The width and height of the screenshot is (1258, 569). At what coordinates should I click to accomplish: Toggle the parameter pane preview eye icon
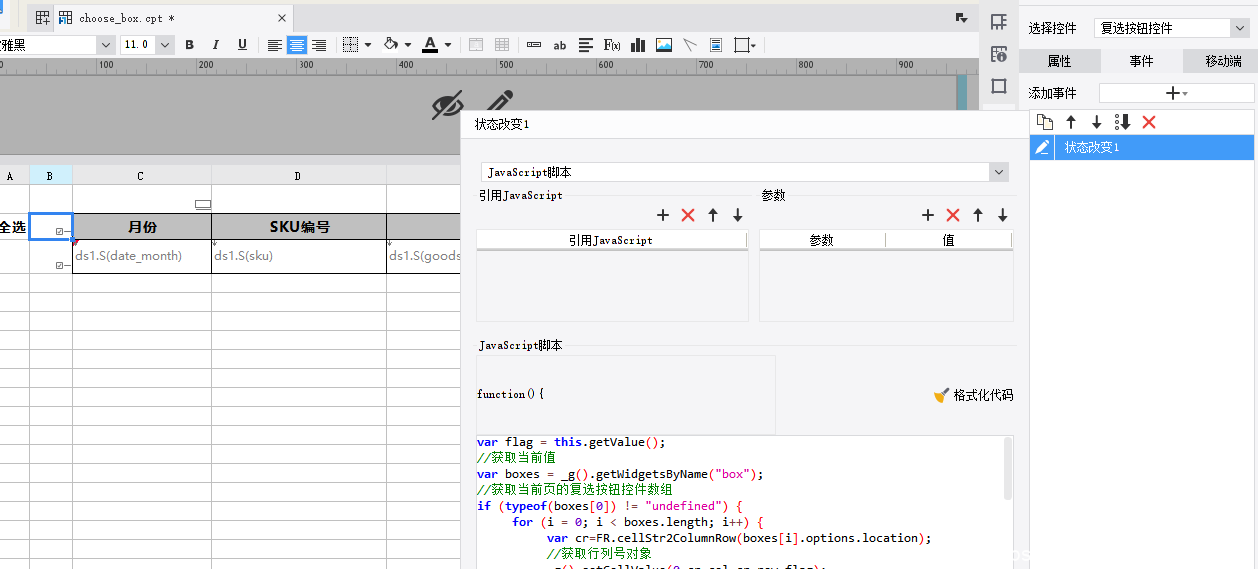448,105
